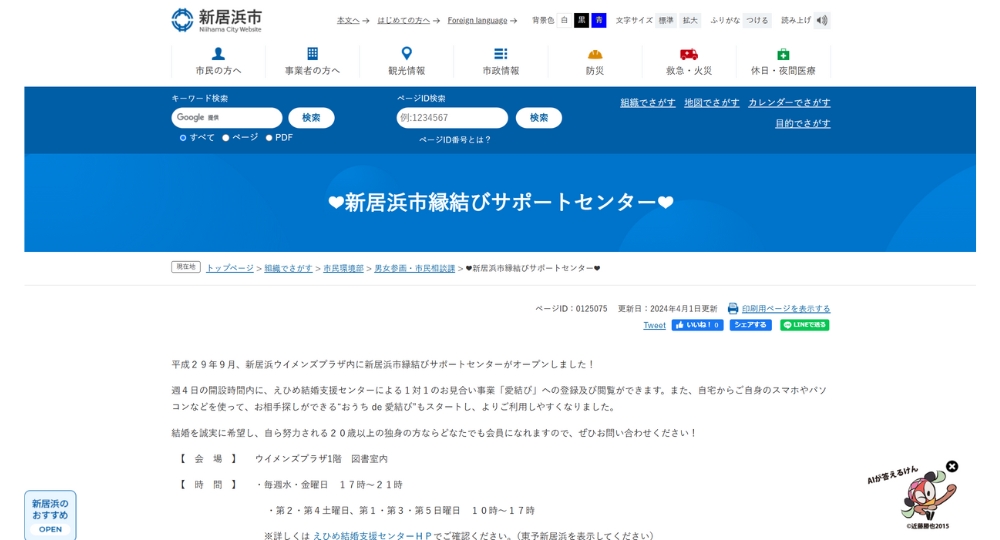Open カレンダーでさがす link
The image size is (1000, 540).
[x=790, y=103]
